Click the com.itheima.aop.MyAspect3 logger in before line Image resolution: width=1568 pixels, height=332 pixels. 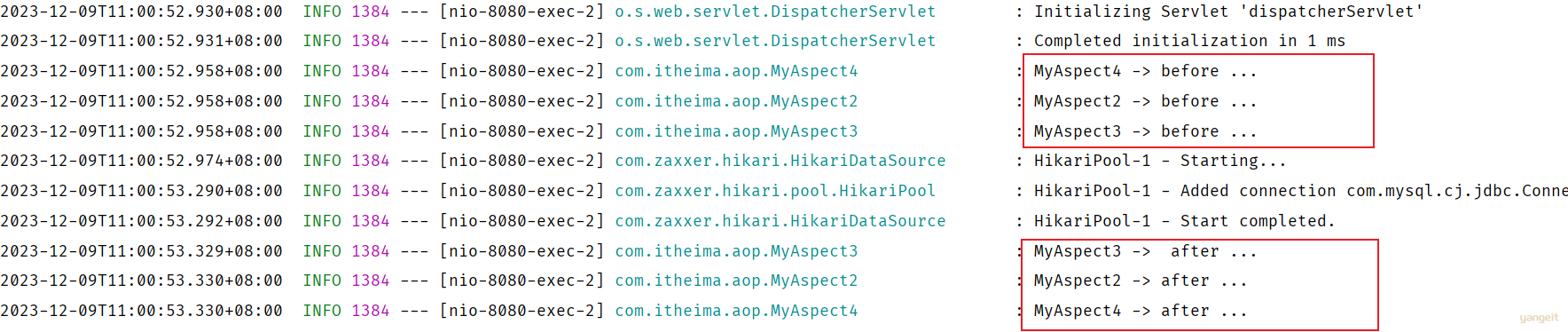(x=736, y=131)
